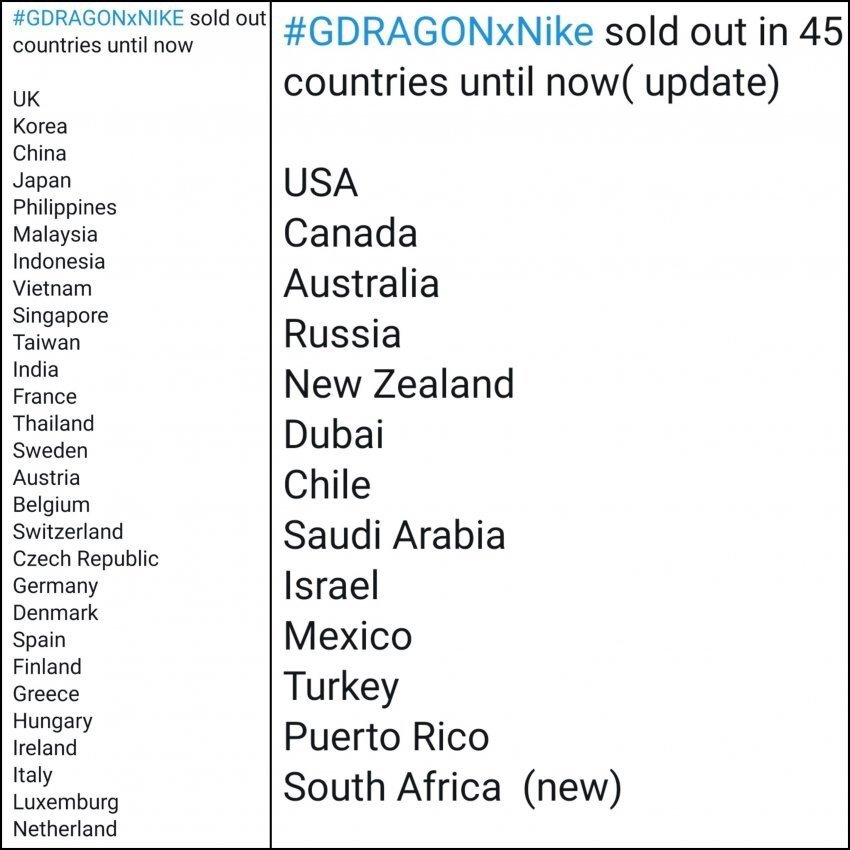Click on Czech Republic text

[85, 559]
